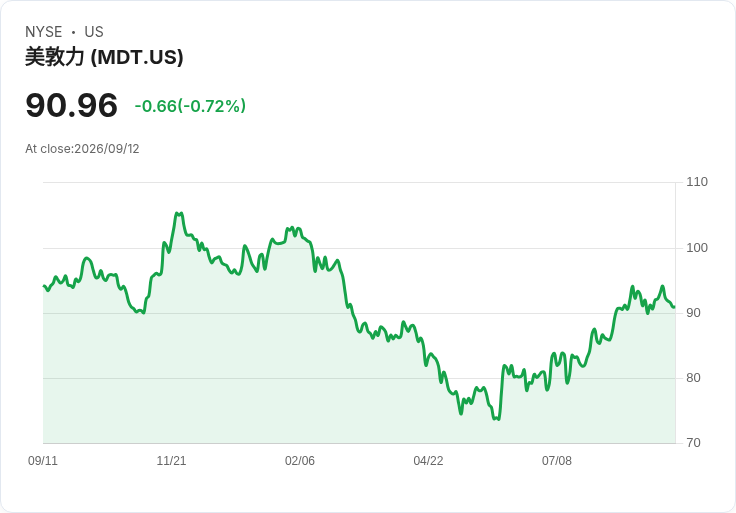Click the 11/21 date axis label
This screenshot has height=513, width=736.
[171, 461]
